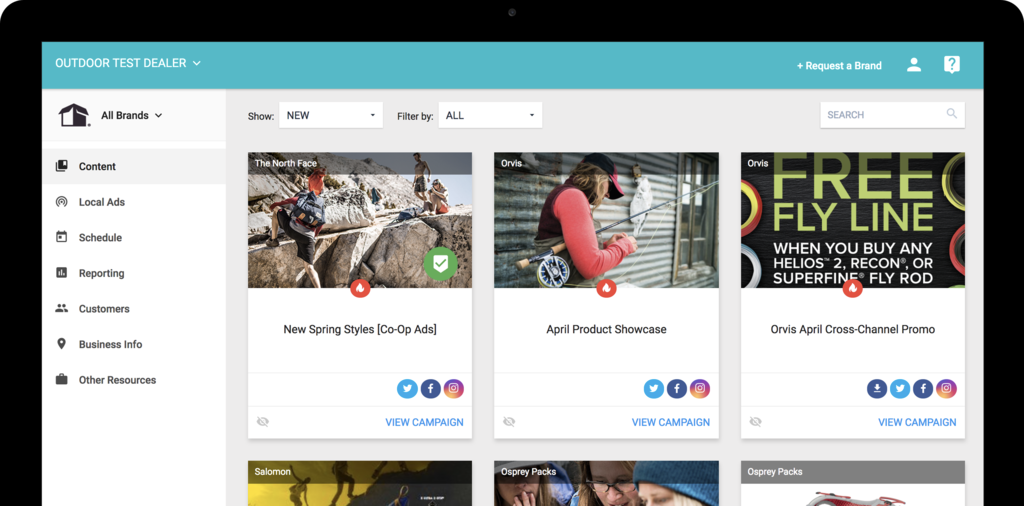
Task: Open the Customers section
Action: coord(134,309)
